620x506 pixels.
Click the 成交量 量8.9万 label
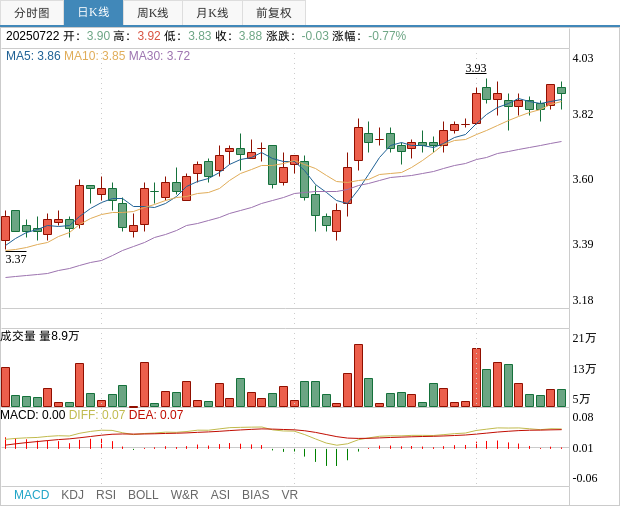(x=40, y=336)
